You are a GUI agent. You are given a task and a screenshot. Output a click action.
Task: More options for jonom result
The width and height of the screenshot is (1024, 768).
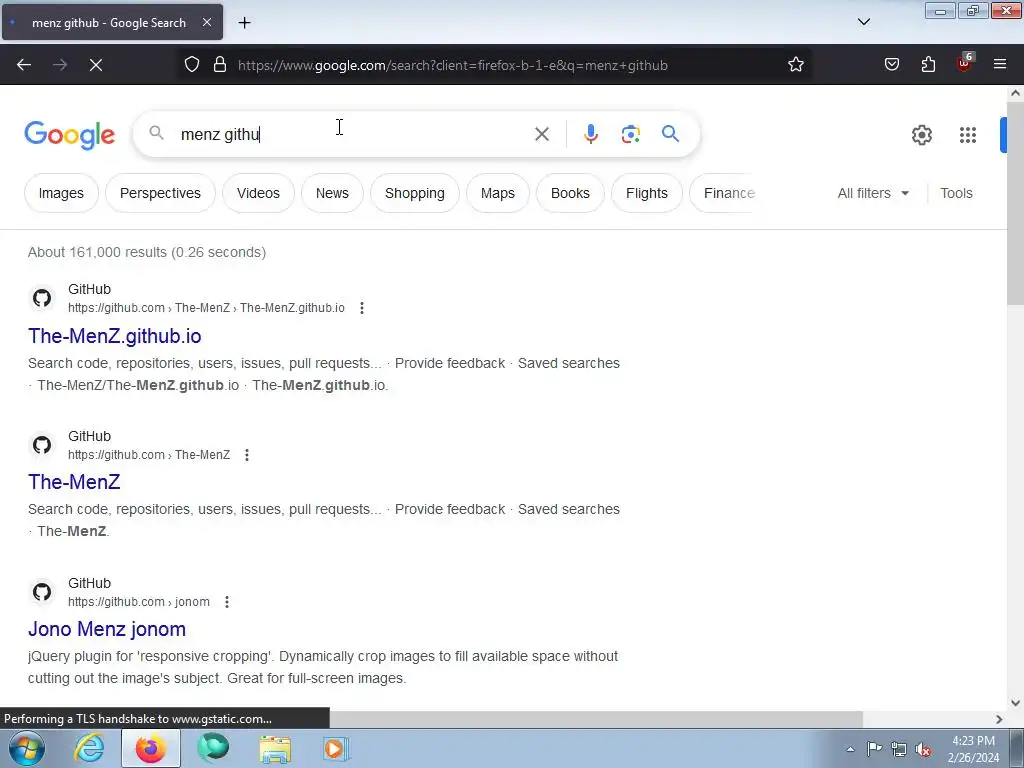point(227,602)
